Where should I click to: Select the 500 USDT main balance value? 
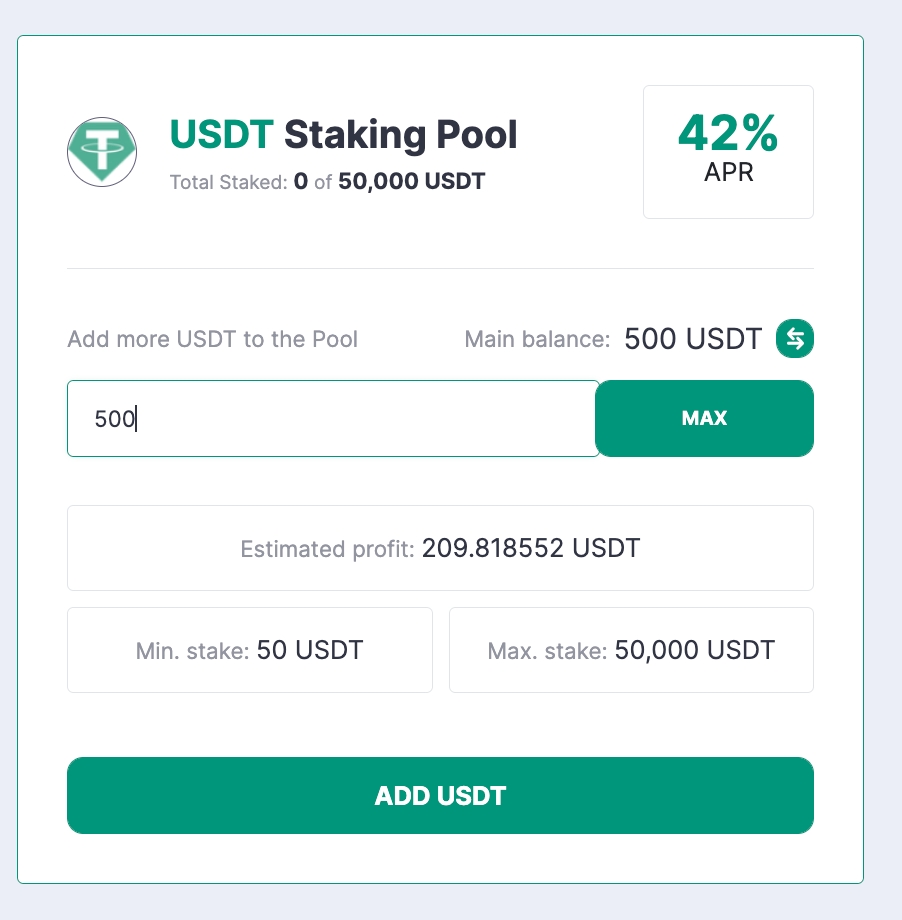[x=693, y=339]
